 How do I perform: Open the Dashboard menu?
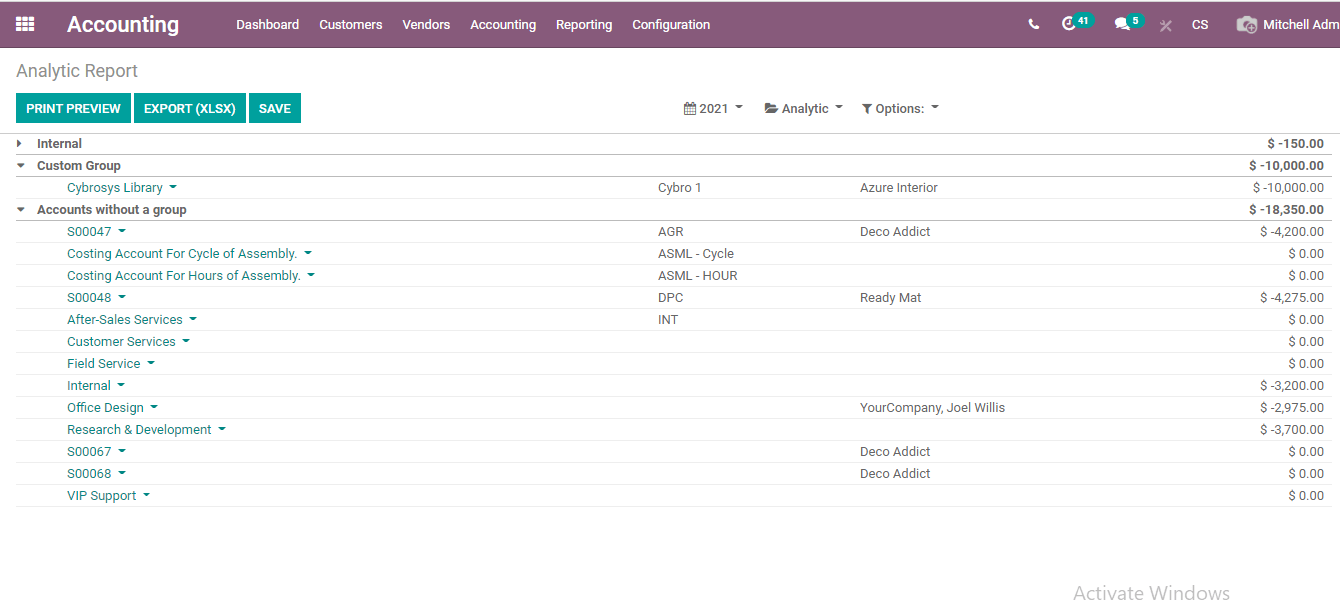(267, 25)
